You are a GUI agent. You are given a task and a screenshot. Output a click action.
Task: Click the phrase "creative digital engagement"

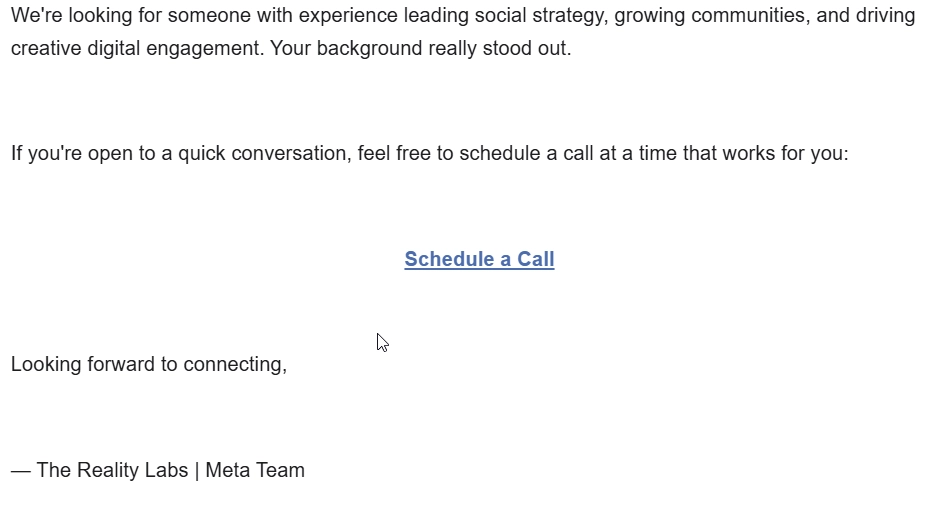137,49
